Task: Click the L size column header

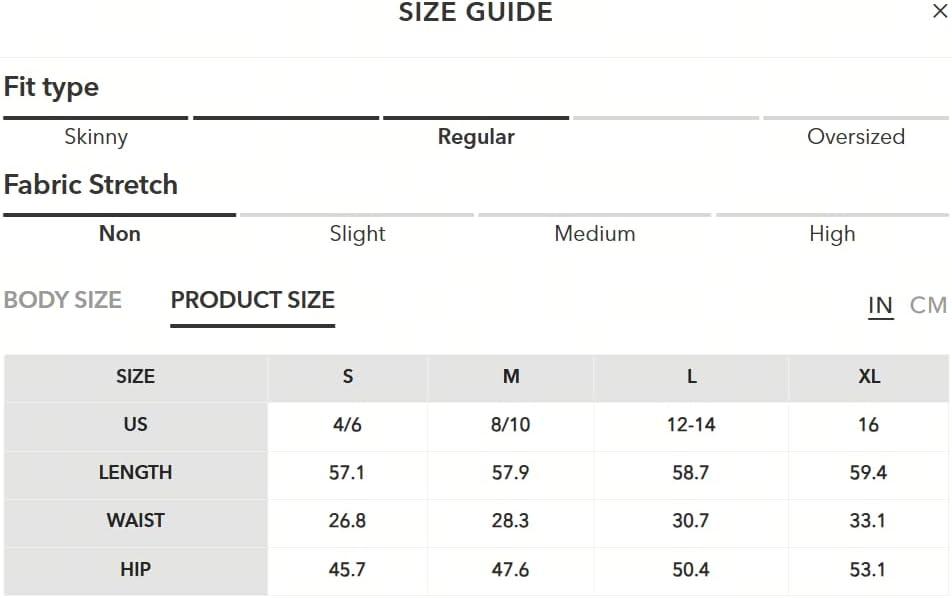Action: (x=691, y=377)
